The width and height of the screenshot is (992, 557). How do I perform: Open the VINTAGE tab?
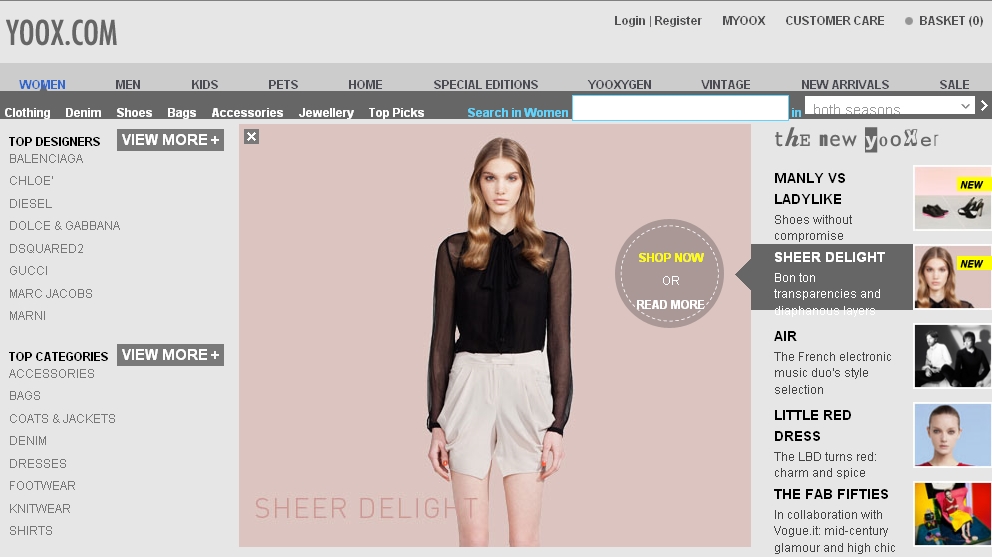(726, 85)
